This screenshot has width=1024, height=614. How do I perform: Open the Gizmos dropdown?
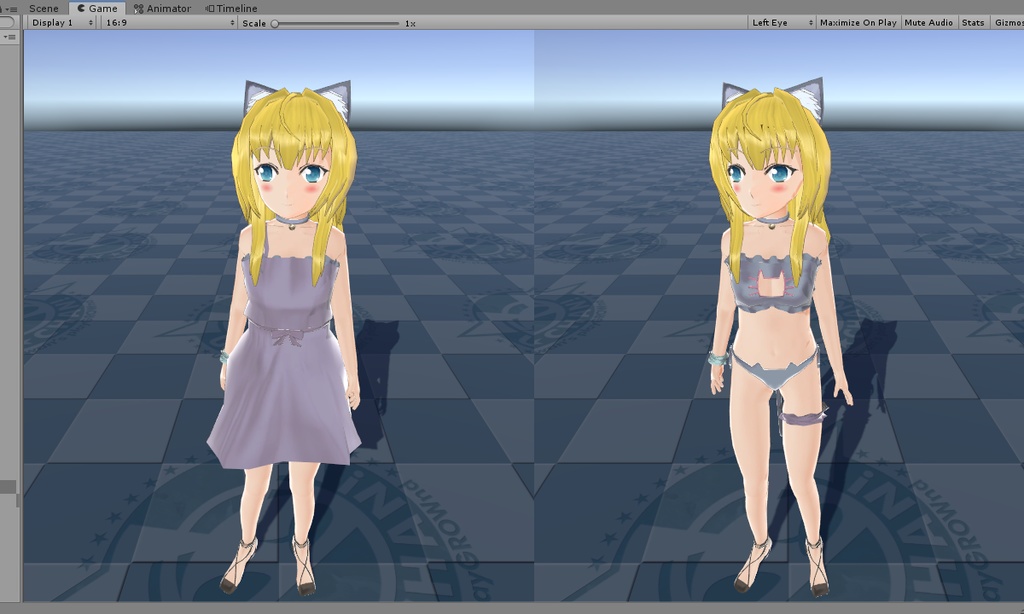click(x=1010, y=21)
